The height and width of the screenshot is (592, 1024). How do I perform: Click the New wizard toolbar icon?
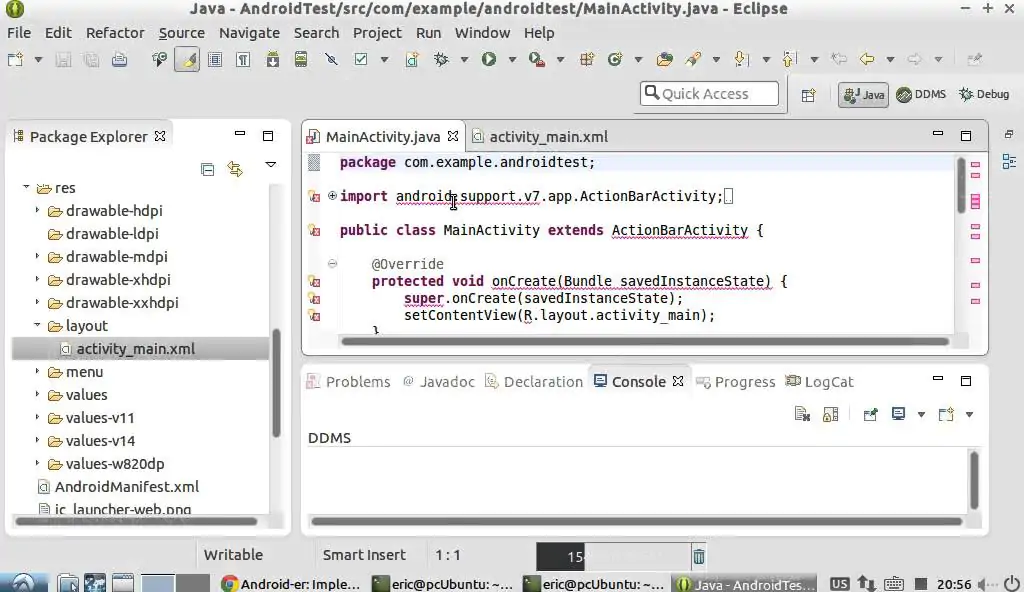pyautogui.click(x=15, y=59)
